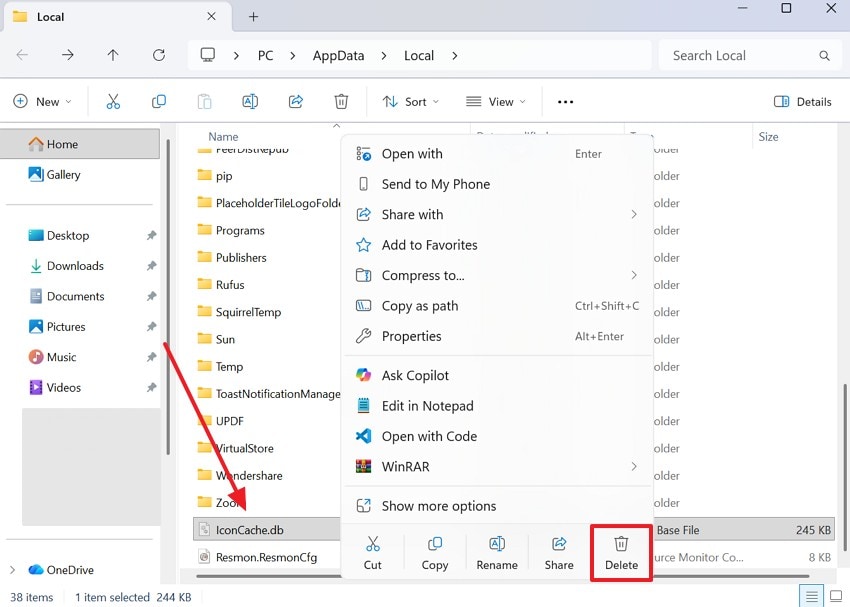The height and width of the screenshot is (607, 850).
Task: Click Local in the address bar
Action: click(x=419, y=55)
